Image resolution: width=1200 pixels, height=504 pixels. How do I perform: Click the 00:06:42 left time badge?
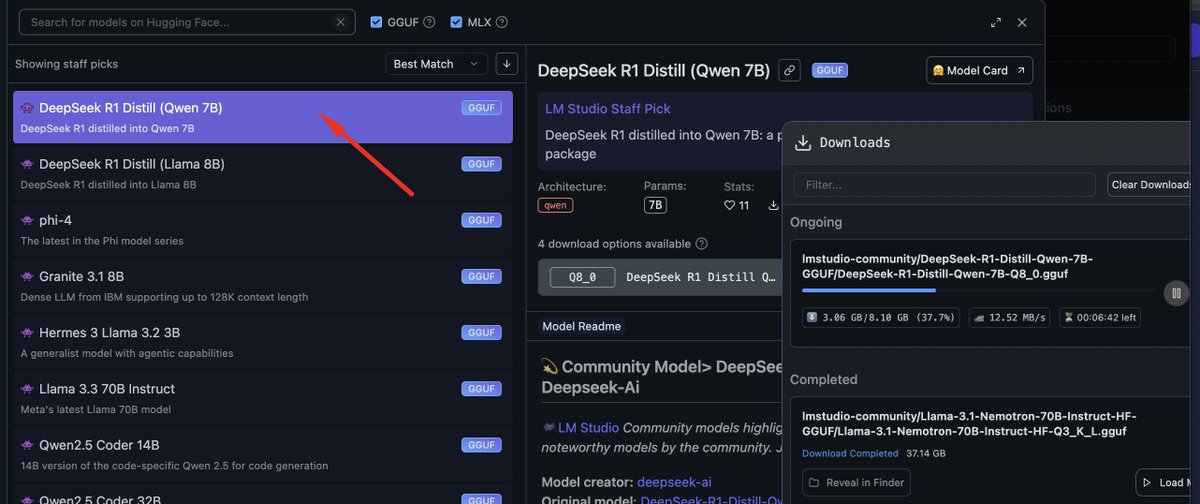1099,318
